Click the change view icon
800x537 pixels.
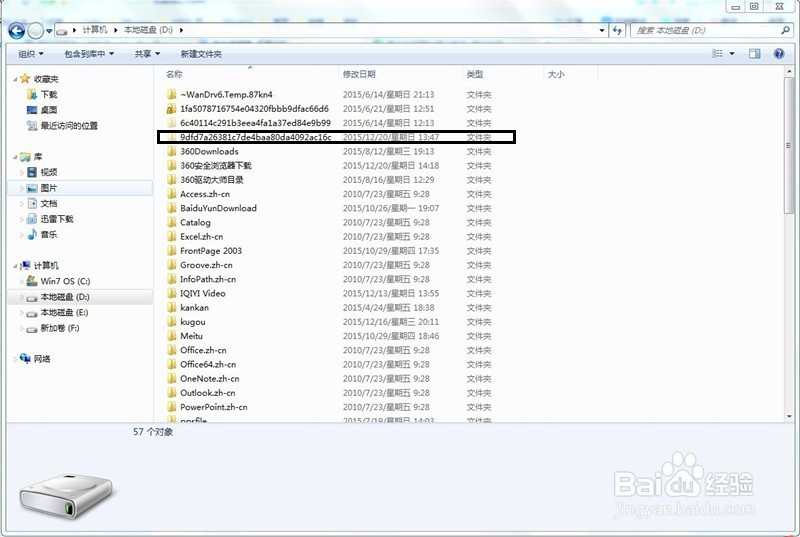pyautogui.click(x=717, y=54)
